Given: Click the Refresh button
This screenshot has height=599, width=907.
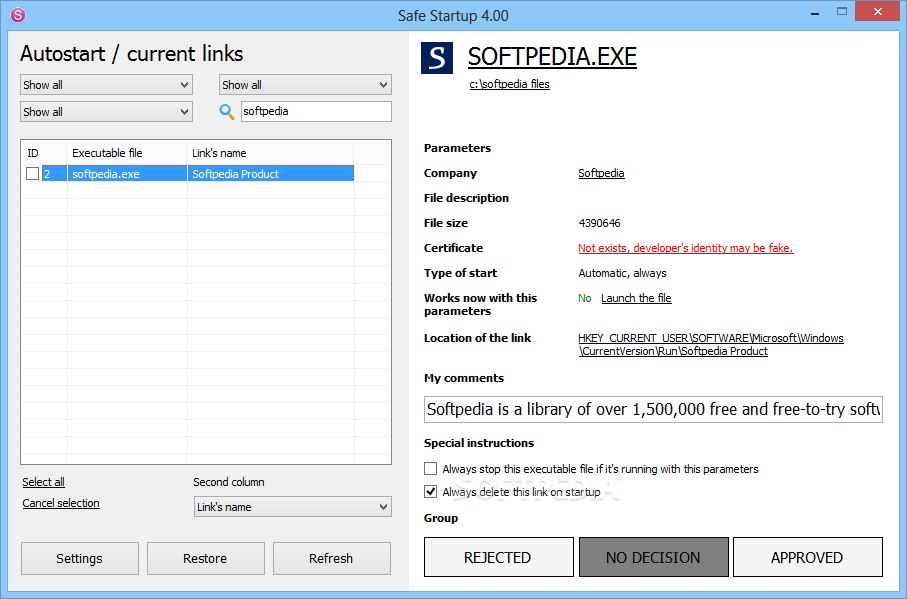Looking at the screenshot, I should coord(331,559).
